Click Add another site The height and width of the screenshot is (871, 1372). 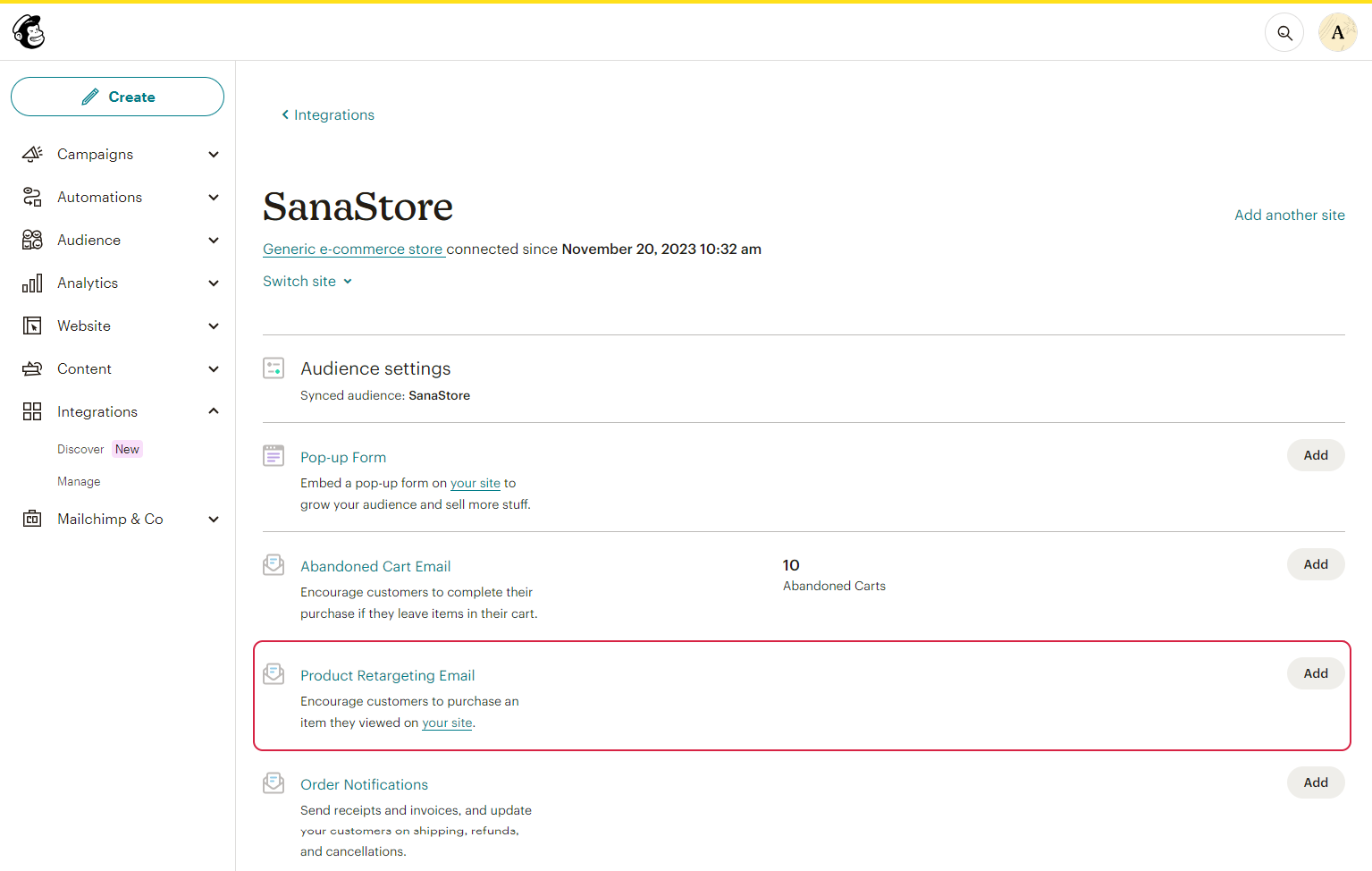point(1290,215)
